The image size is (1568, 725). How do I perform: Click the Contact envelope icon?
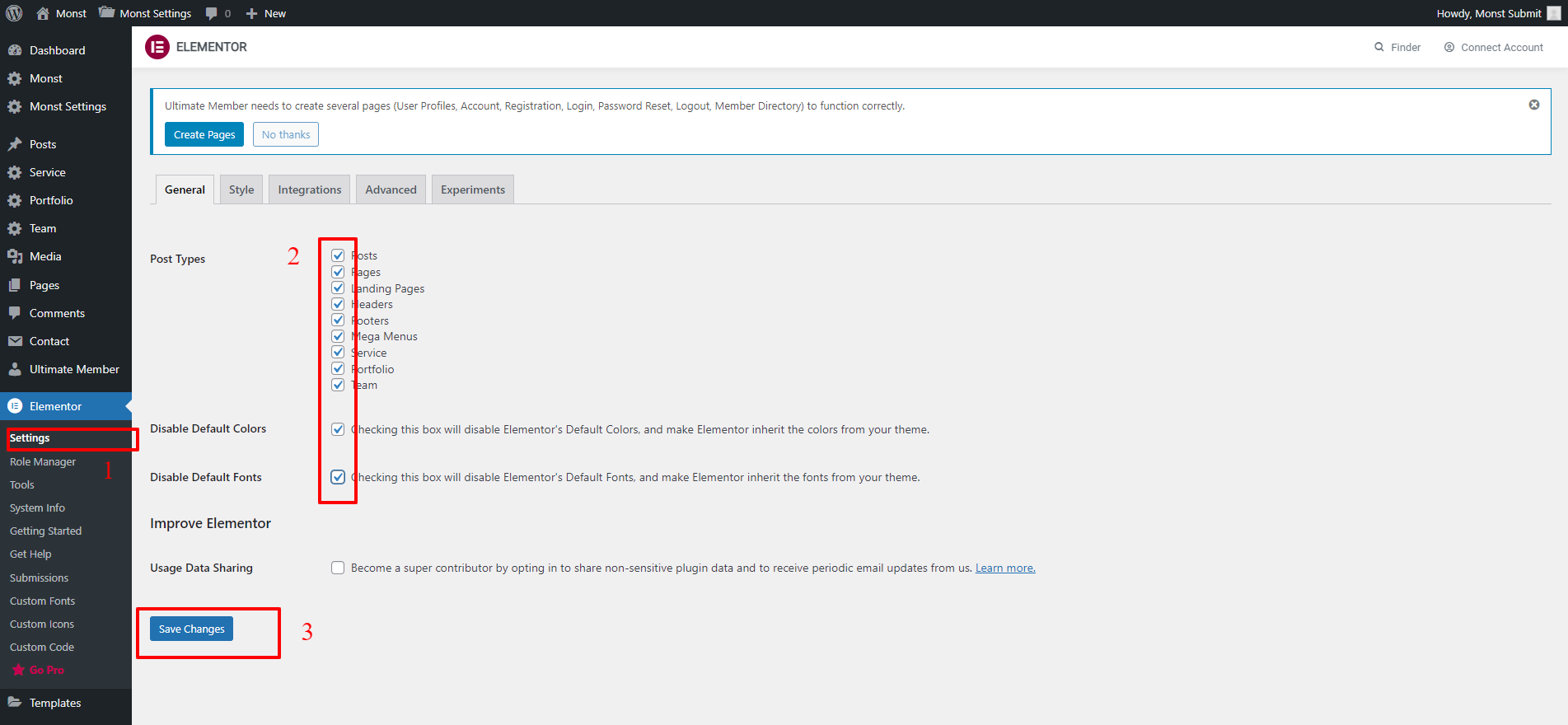15,341
